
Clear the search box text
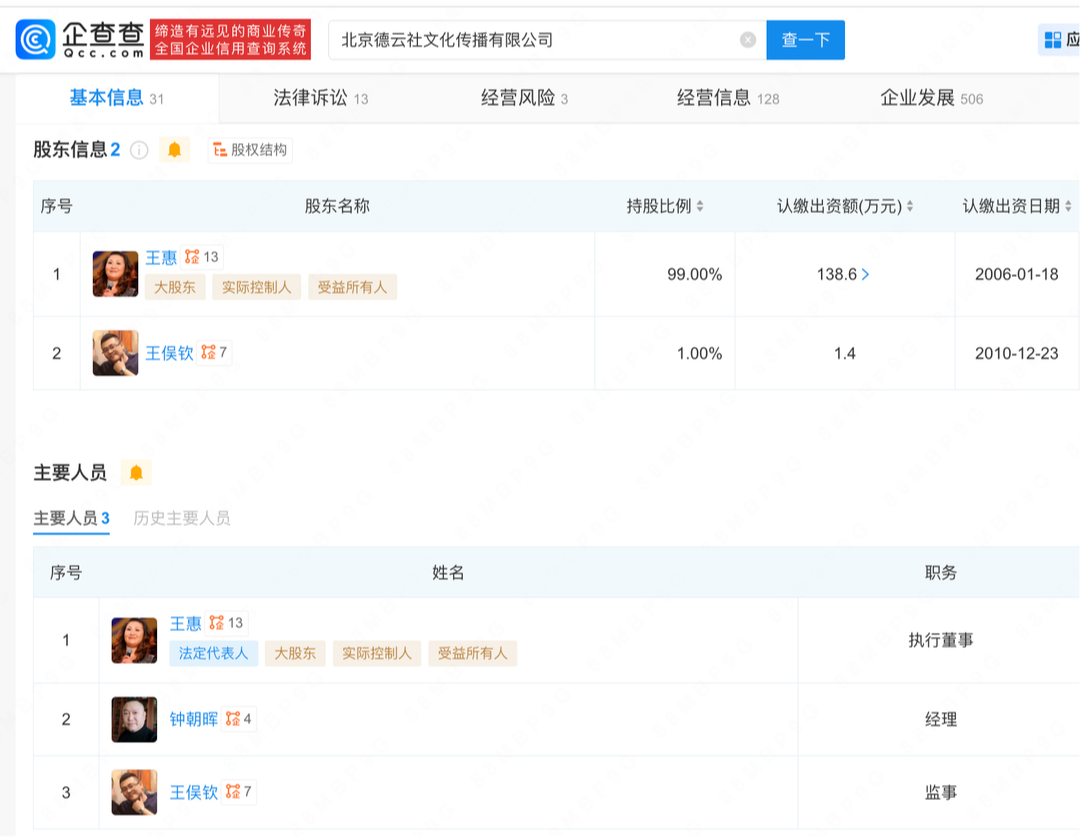tap(747, 40)
